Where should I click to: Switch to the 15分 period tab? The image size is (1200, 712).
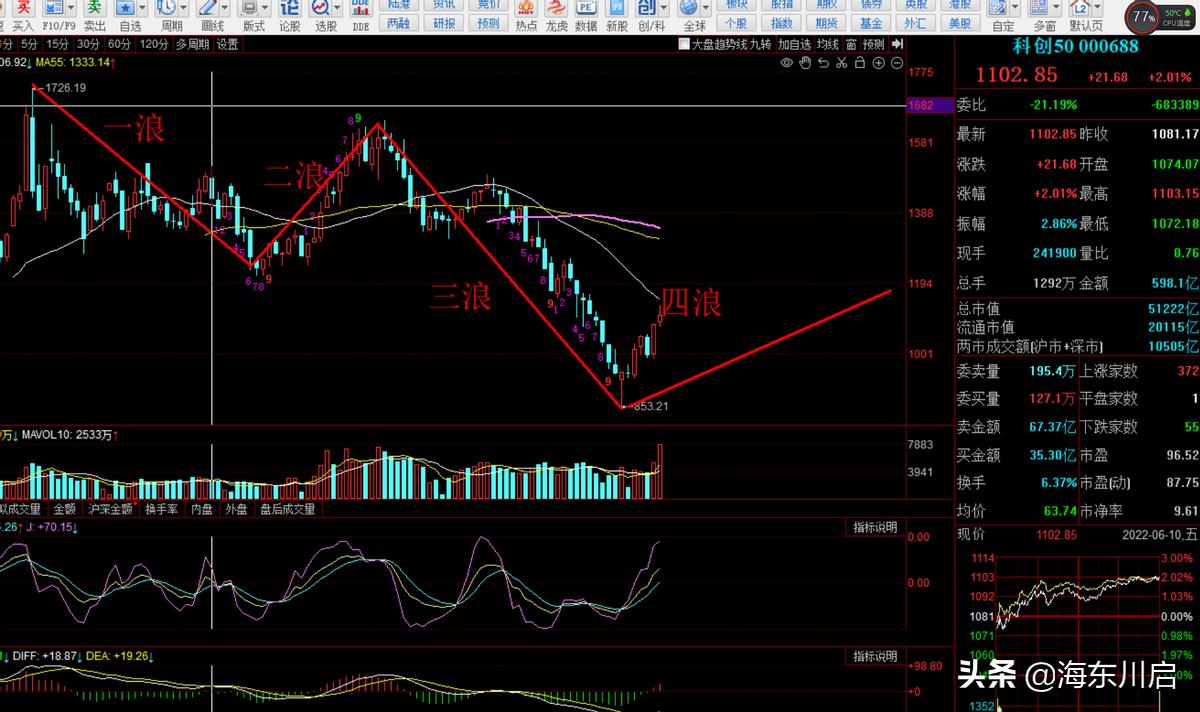pos(58,44)
